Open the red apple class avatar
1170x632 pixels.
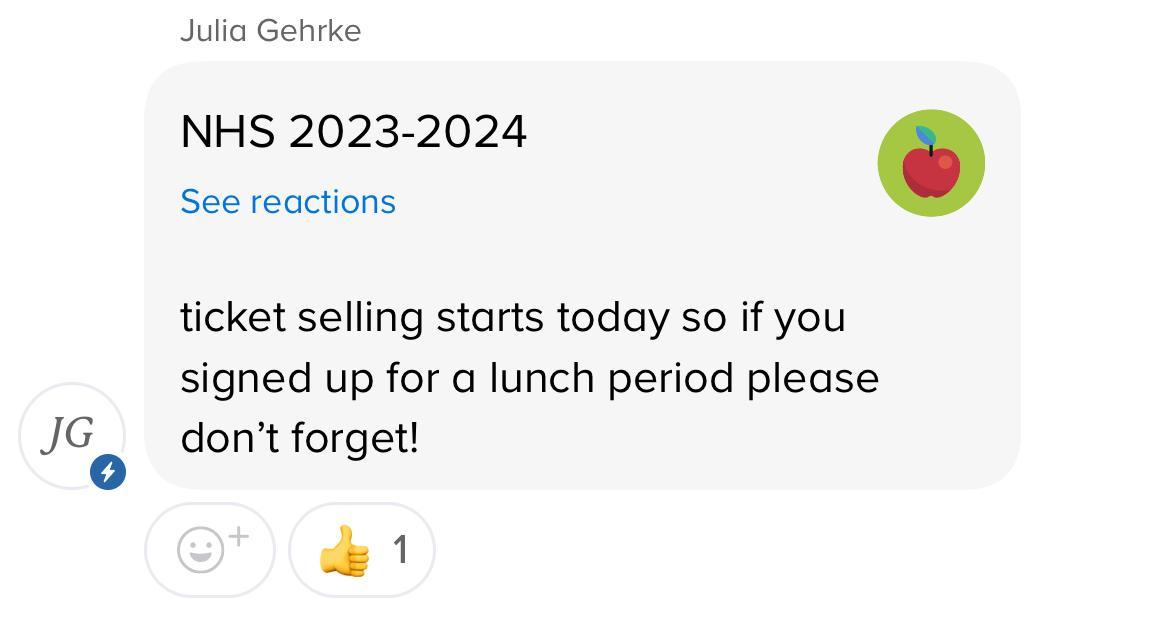[x=931, y=164]
